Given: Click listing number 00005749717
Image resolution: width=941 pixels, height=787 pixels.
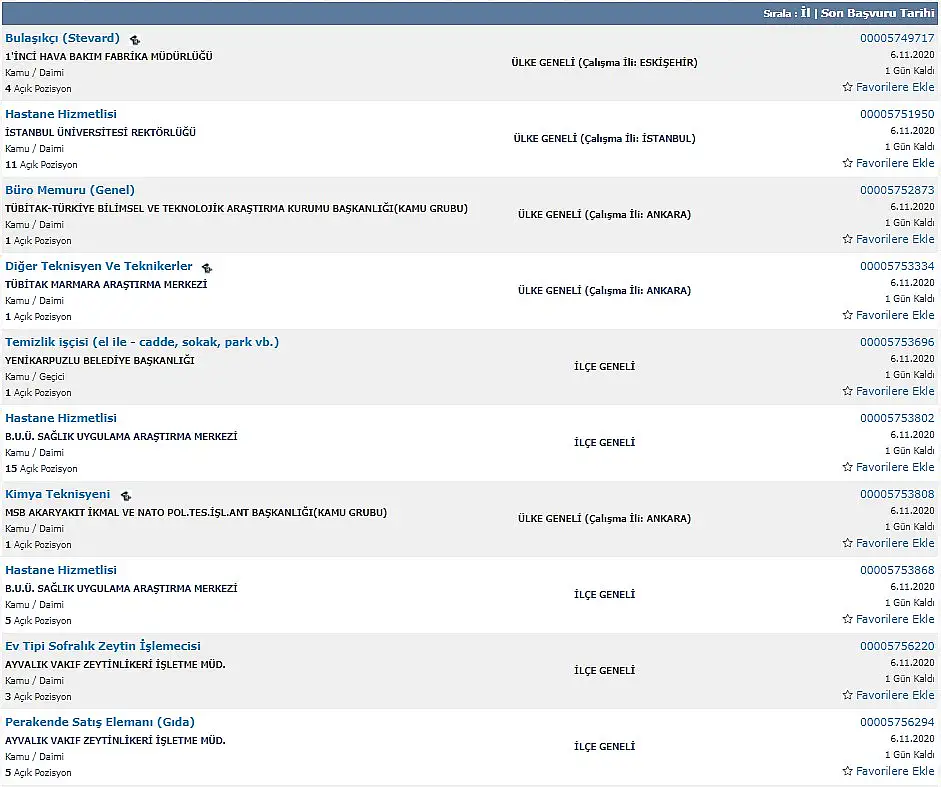Looking at the screenshot, I should 897,38.
